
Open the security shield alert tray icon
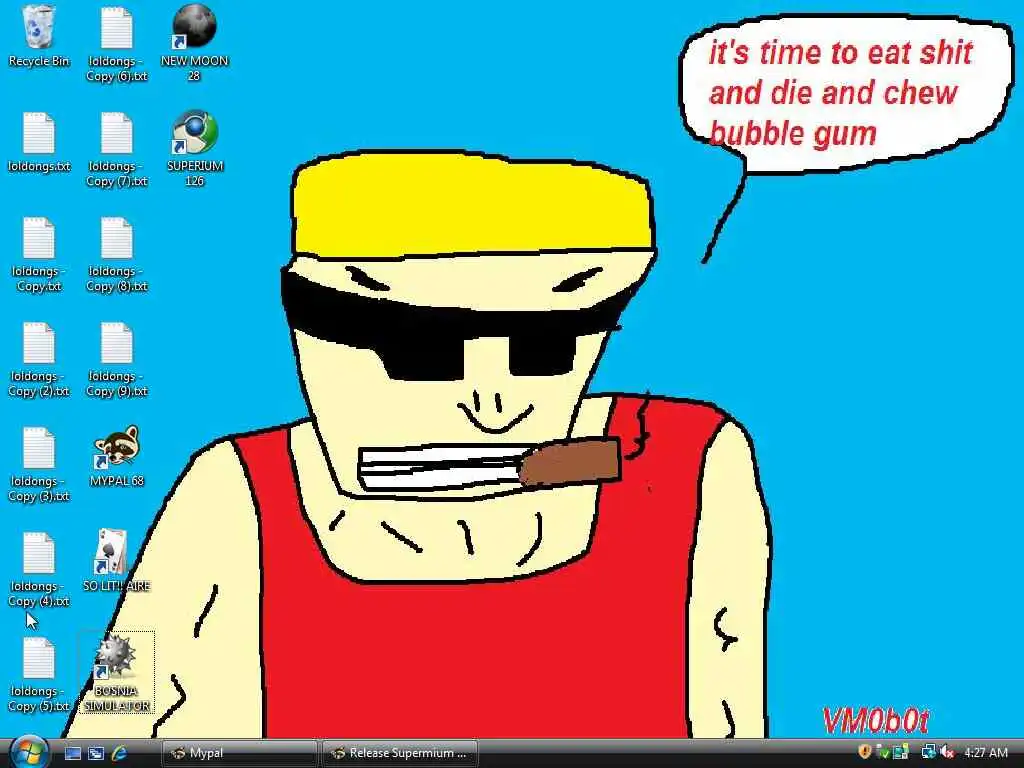point(865,752)
